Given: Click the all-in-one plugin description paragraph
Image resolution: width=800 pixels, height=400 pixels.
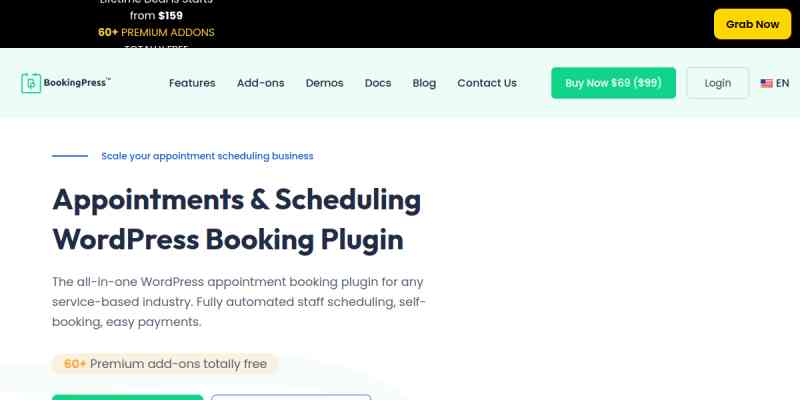Looking at the screenshot, I should 239,302.
